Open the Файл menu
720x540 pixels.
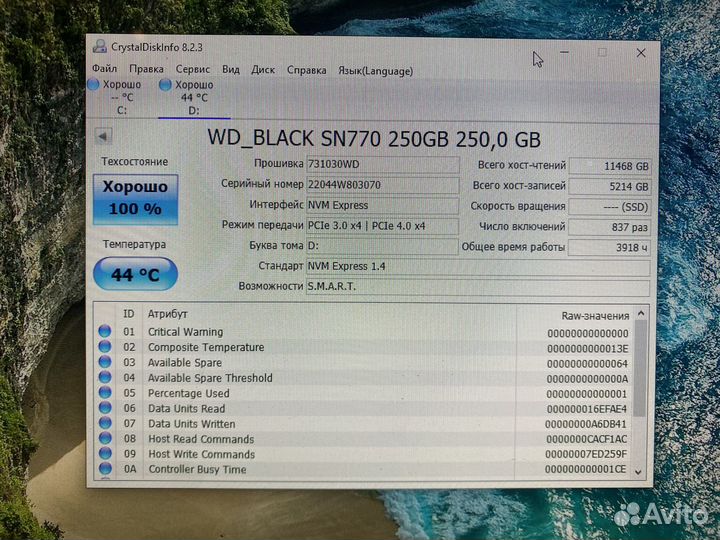pos(104,69)
